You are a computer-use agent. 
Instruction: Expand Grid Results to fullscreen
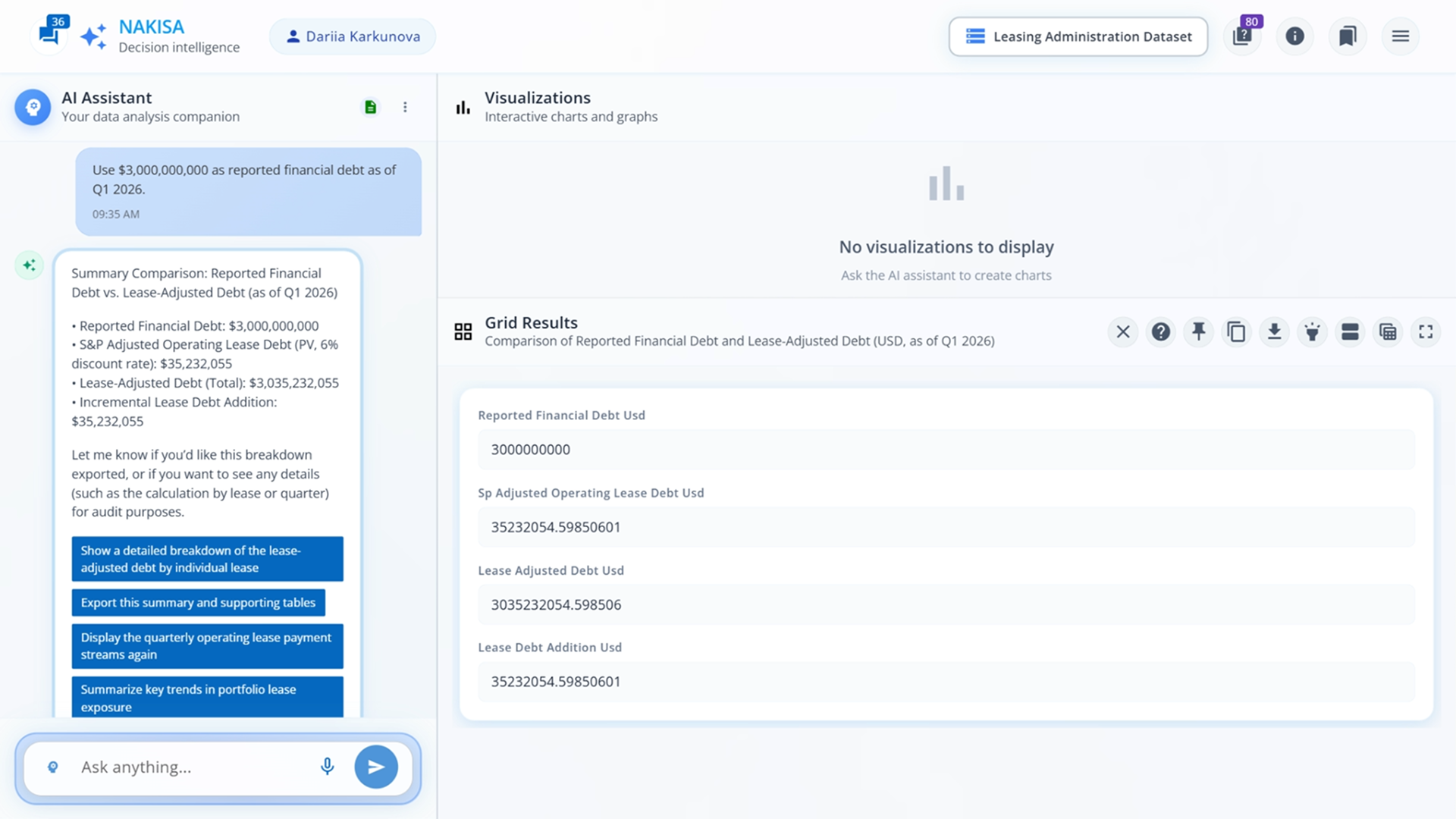click(1426, 331)
